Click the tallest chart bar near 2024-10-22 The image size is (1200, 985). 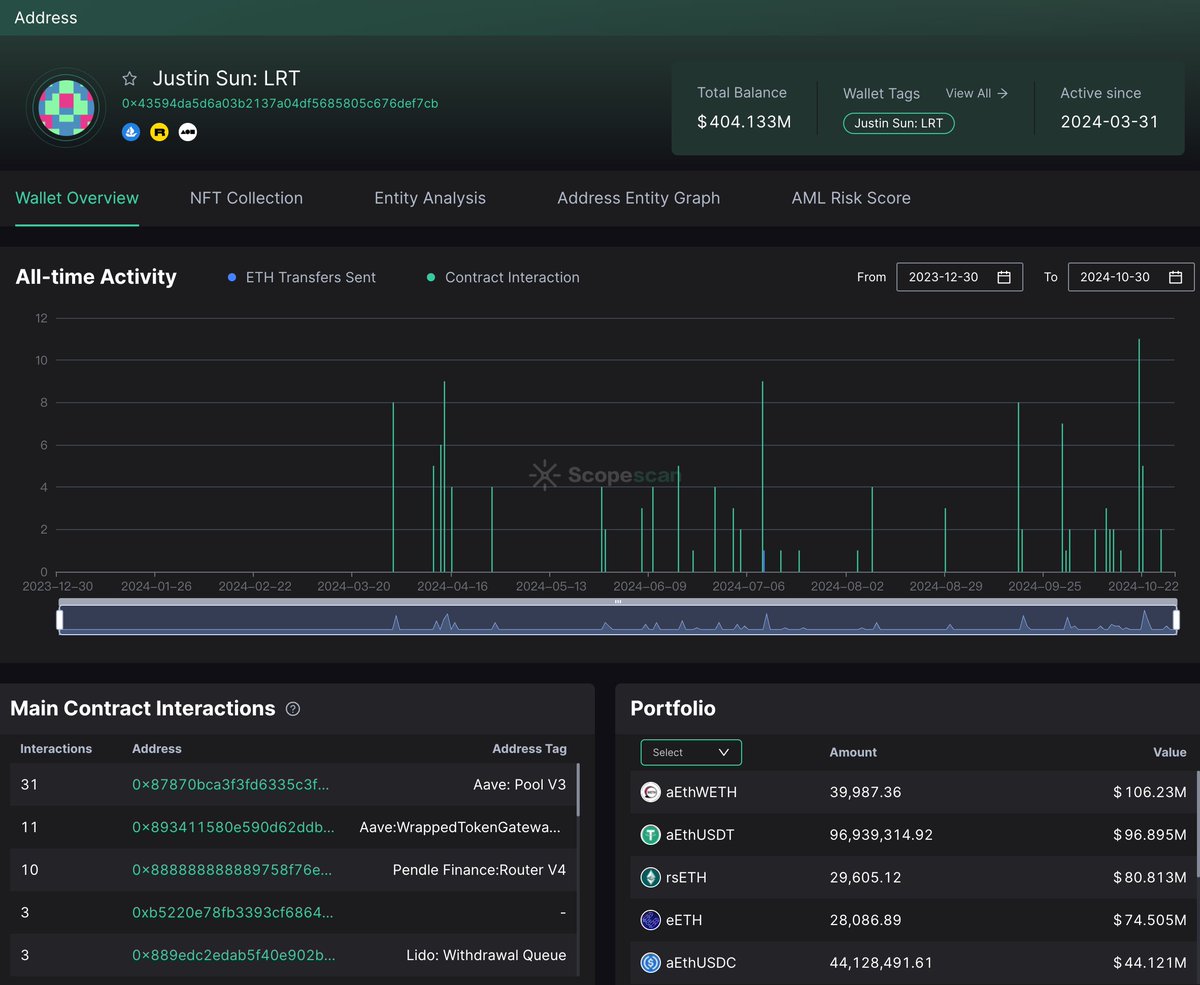1139,455
